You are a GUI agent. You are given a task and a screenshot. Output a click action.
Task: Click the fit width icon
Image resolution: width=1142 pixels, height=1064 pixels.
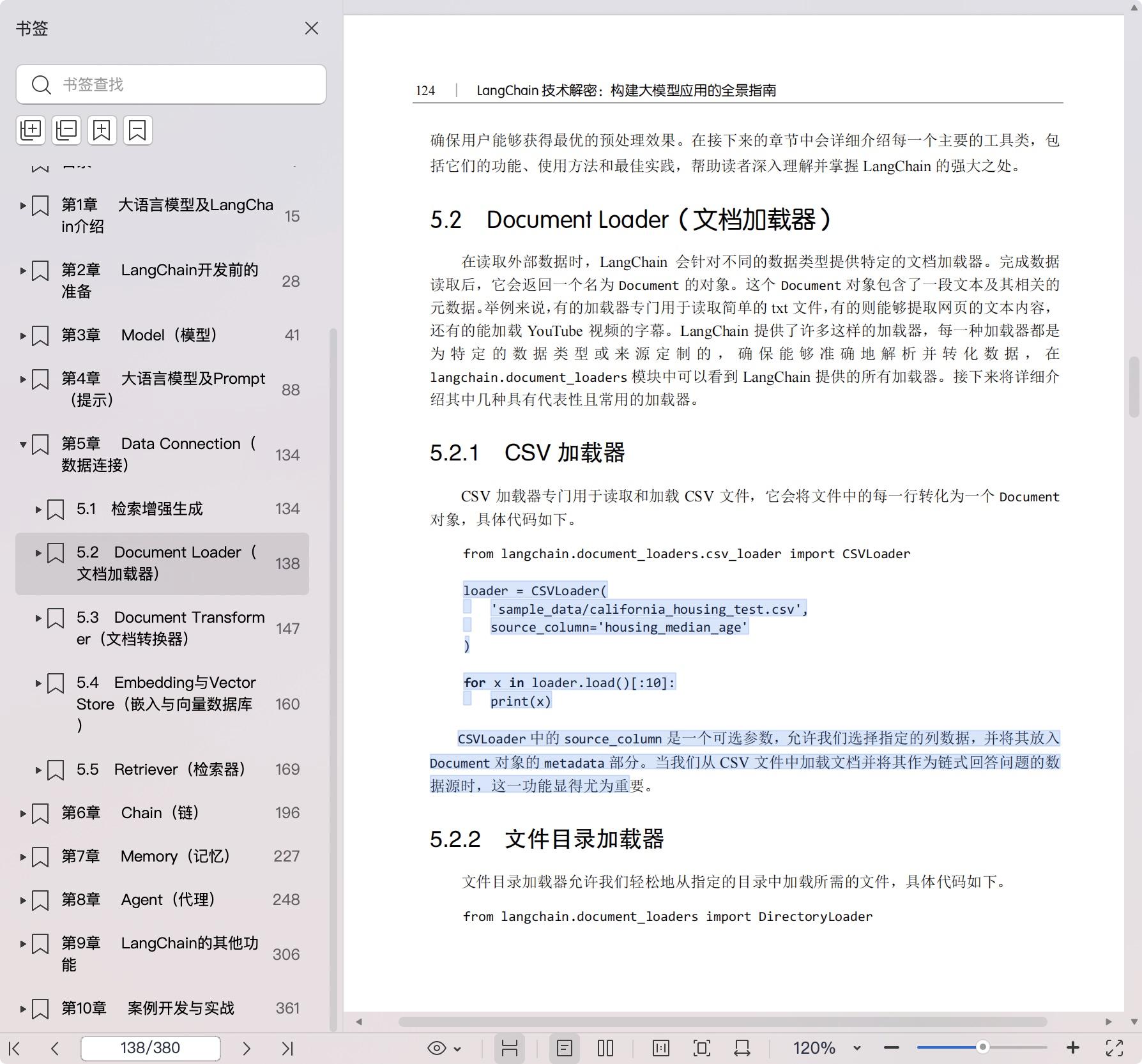(742, 1048)
